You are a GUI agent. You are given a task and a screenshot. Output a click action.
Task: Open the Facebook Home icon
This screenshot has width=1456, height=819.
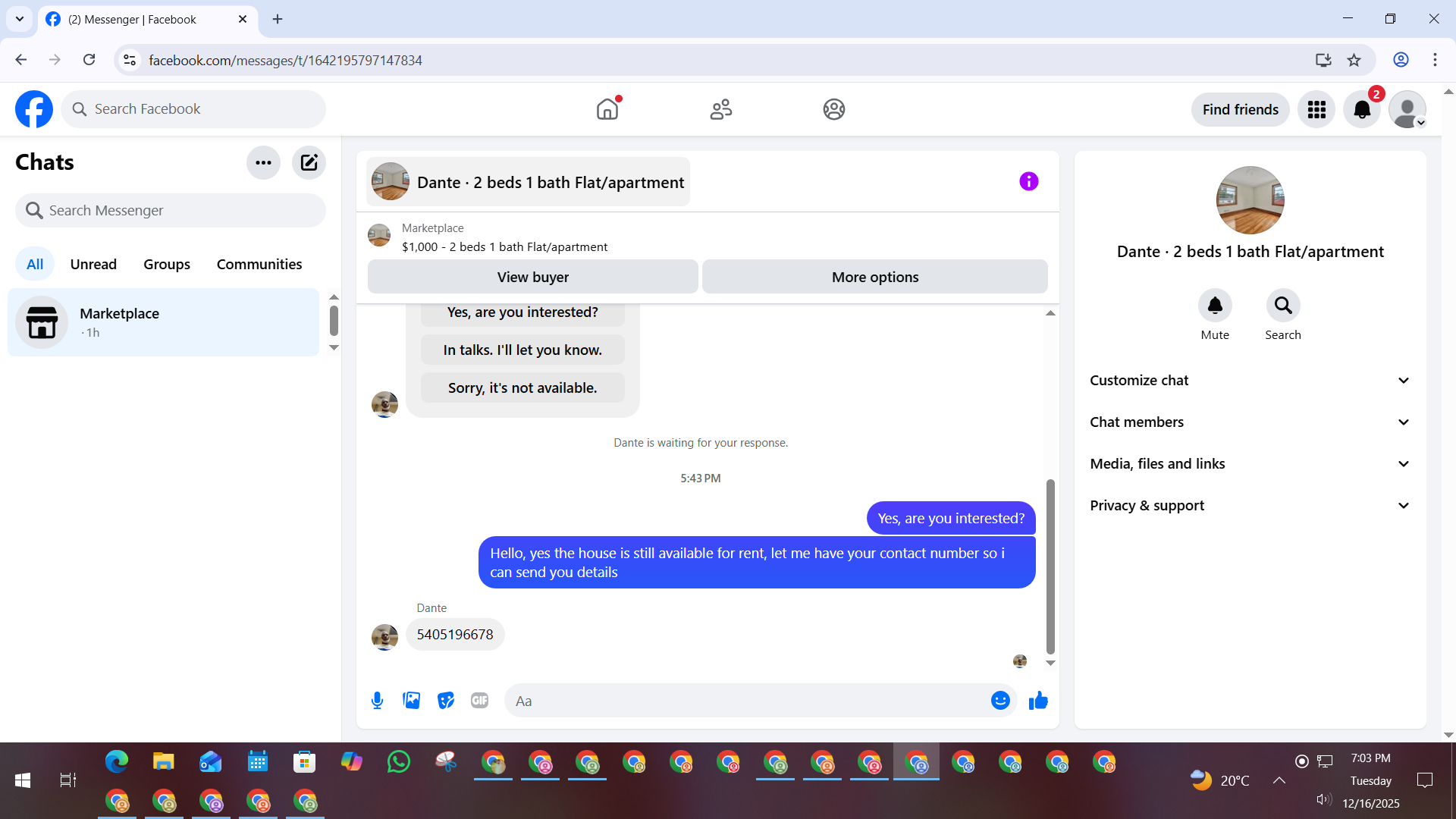coord(607,109)
